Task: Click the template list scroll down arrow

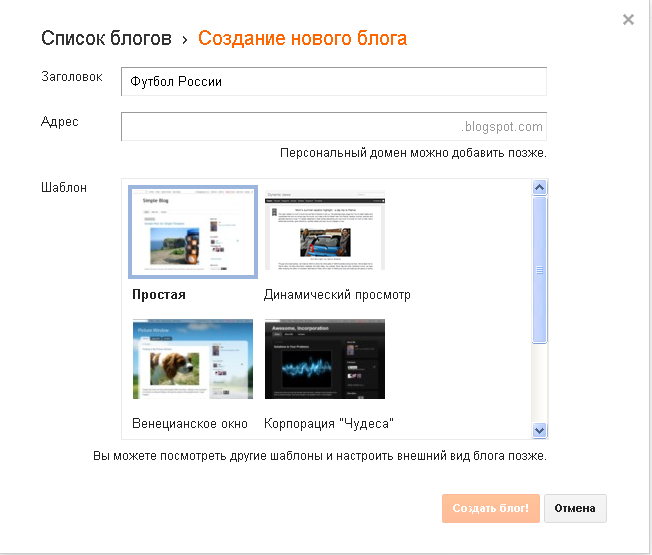Action: (x=539, y=430)
